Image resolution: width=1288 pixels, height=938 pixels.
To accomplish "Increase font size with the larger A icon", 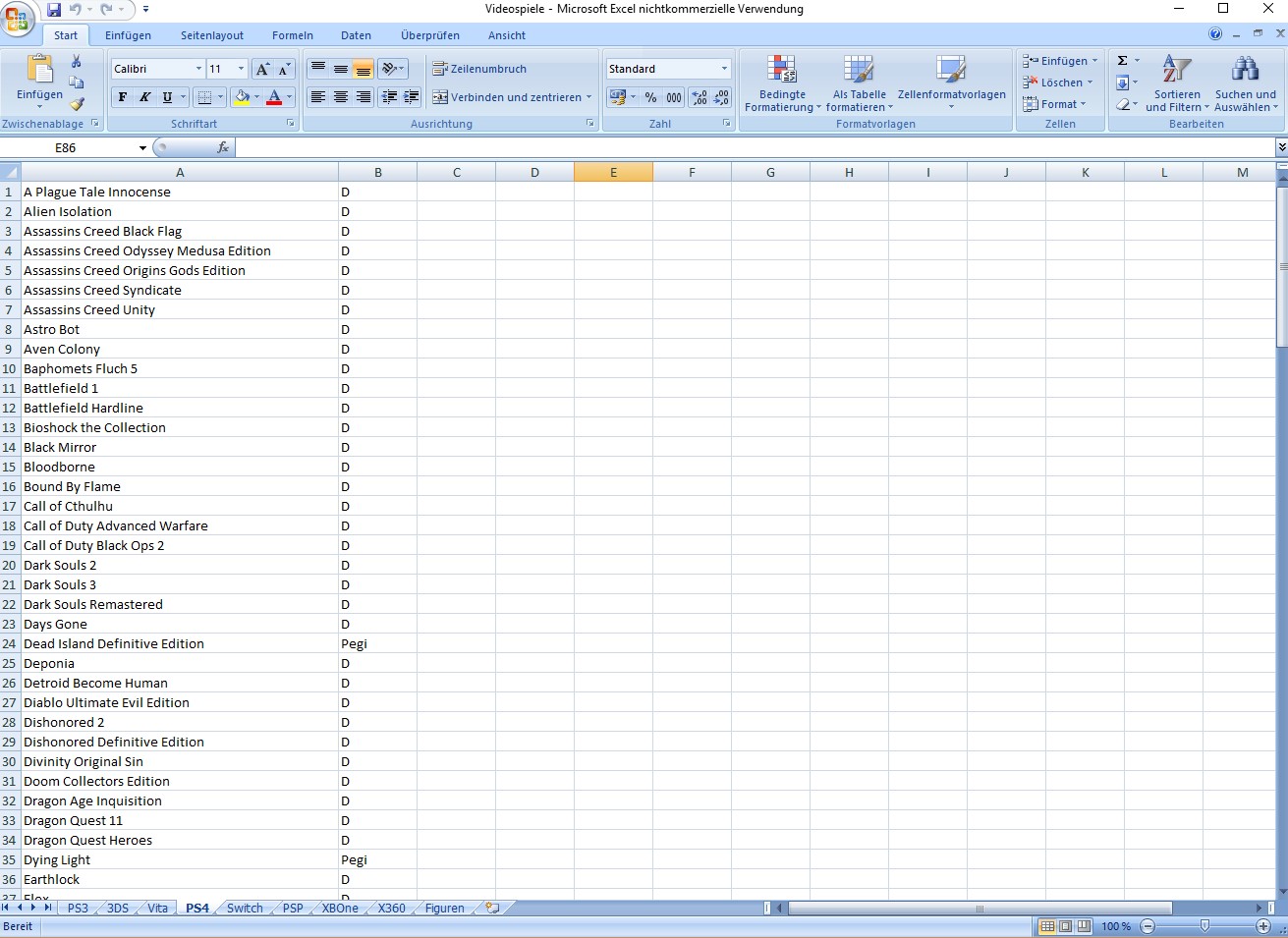I will tap(262, 69).
